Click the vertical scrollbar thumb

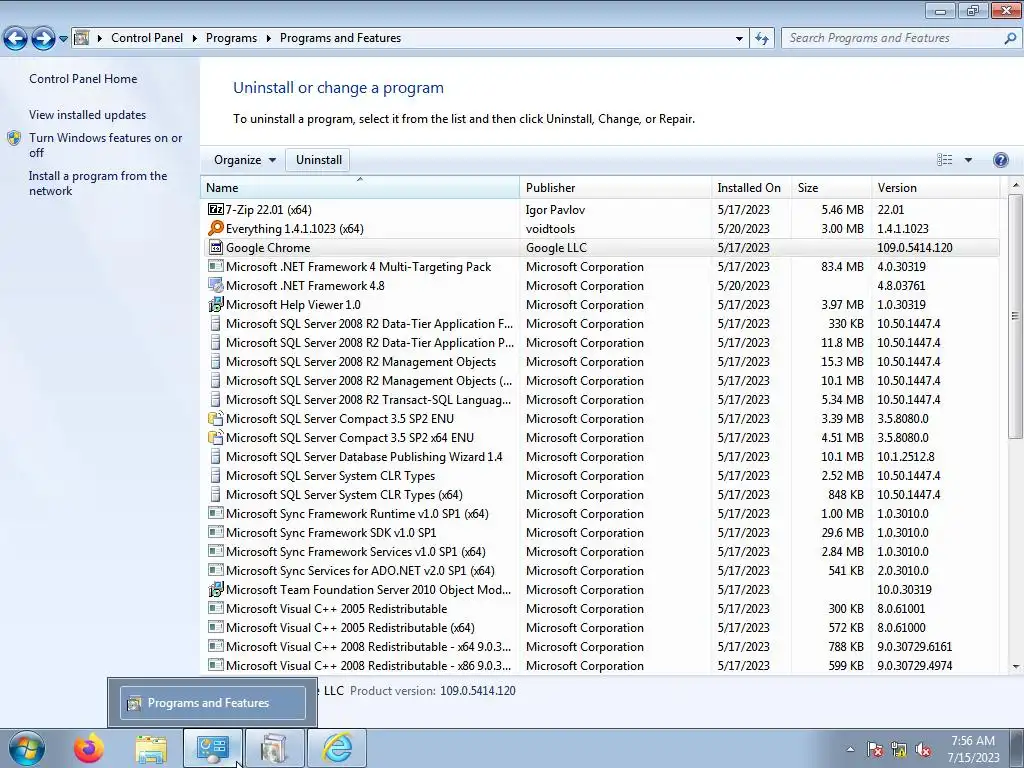1015,316
